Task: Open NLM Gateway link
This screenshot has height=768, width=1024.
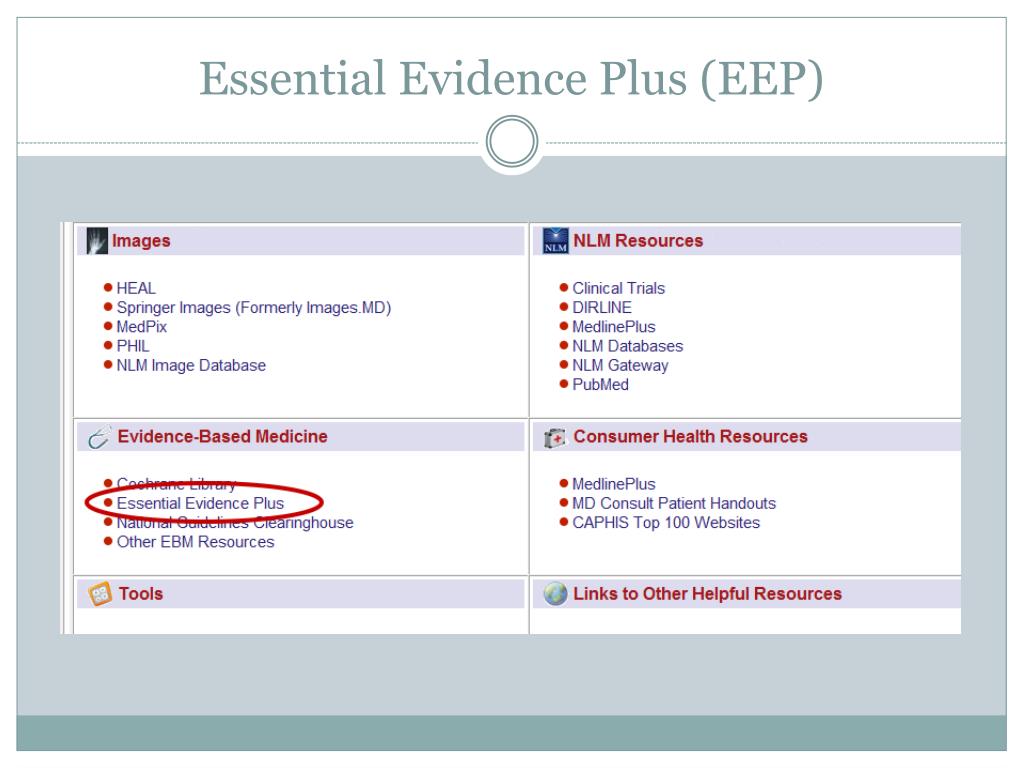Action: tap(620, 365)
